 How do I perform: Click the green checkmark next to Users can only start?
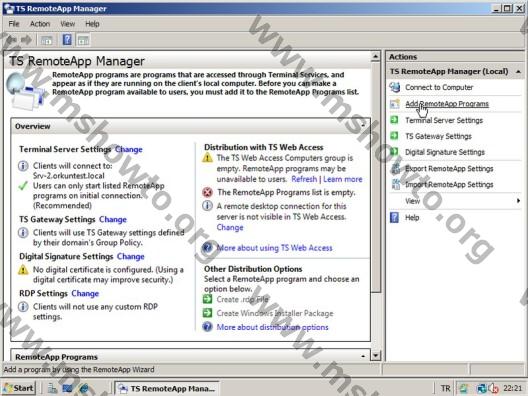23,186
